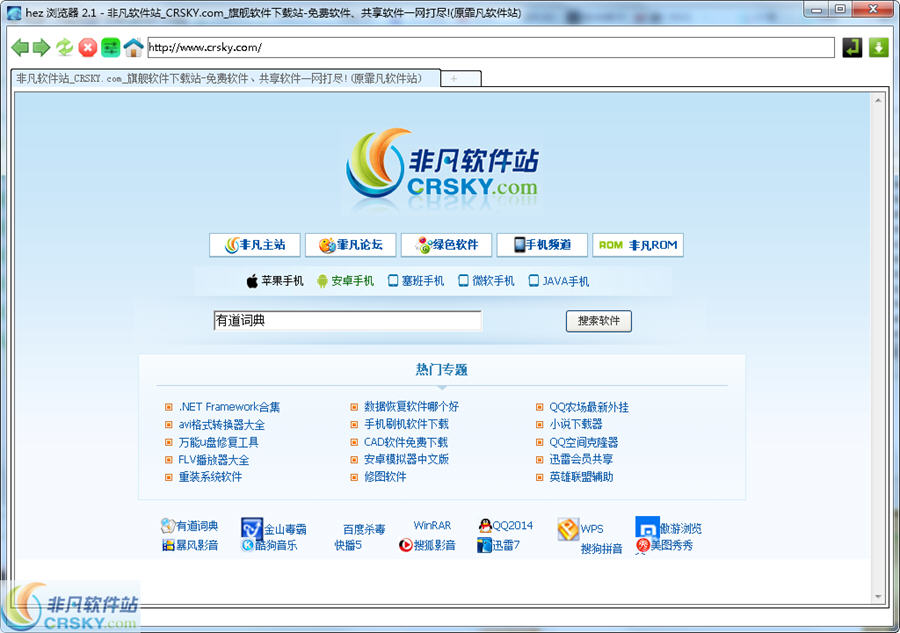
Task: Focus the address bar with http://www.crsky.com/
Action: pos(491,47)
